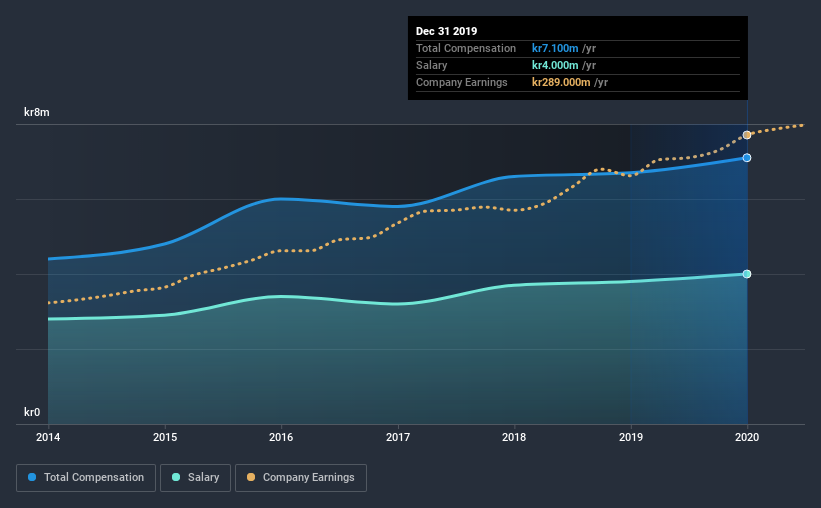
Task: Click the 2018 x-axis label
Action: tap(514, 437)
